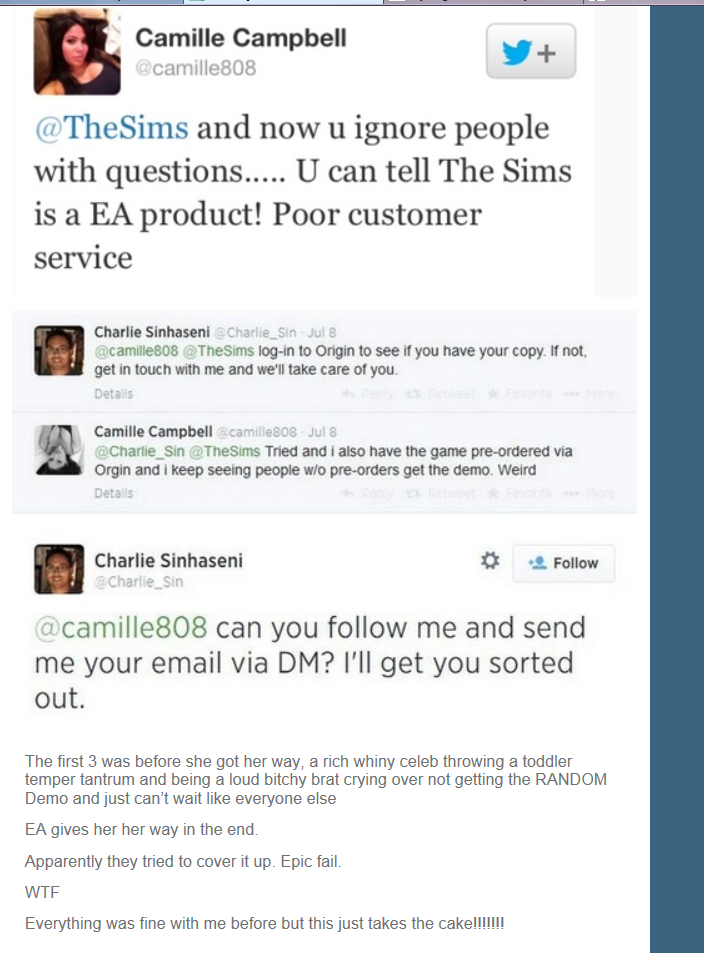Expand Details under Charlie's Jul 8 reply
This screenshot has width=704, height=953.
click(114, 394)
